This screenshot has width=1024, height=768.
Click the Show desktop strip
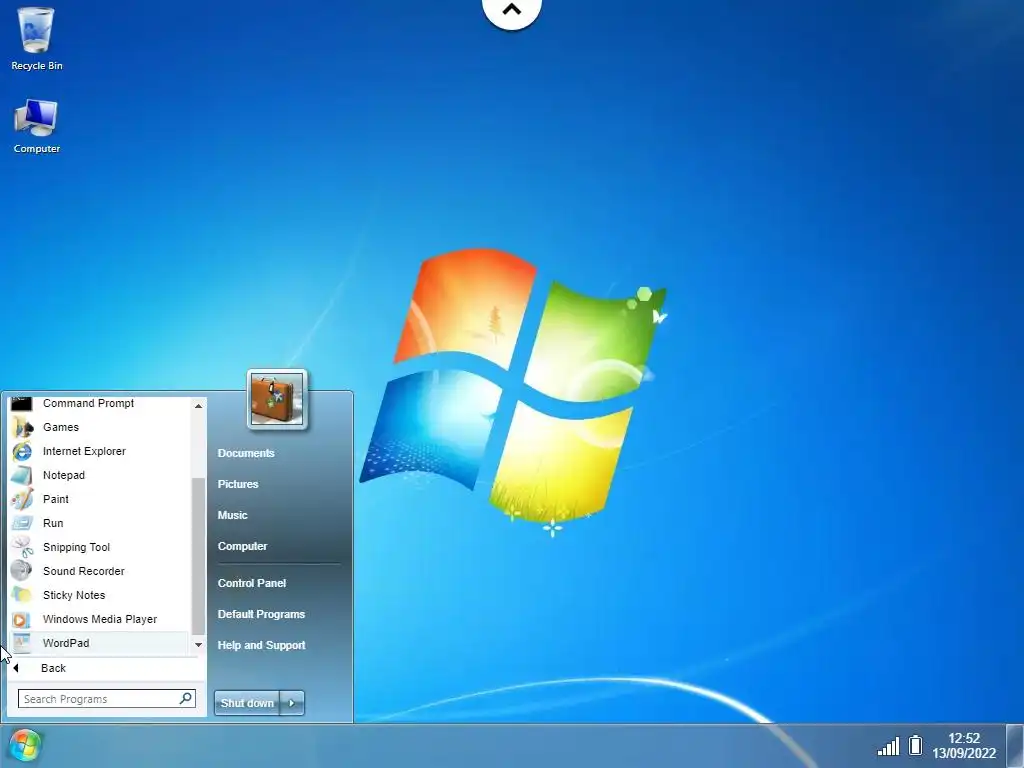1014,746
